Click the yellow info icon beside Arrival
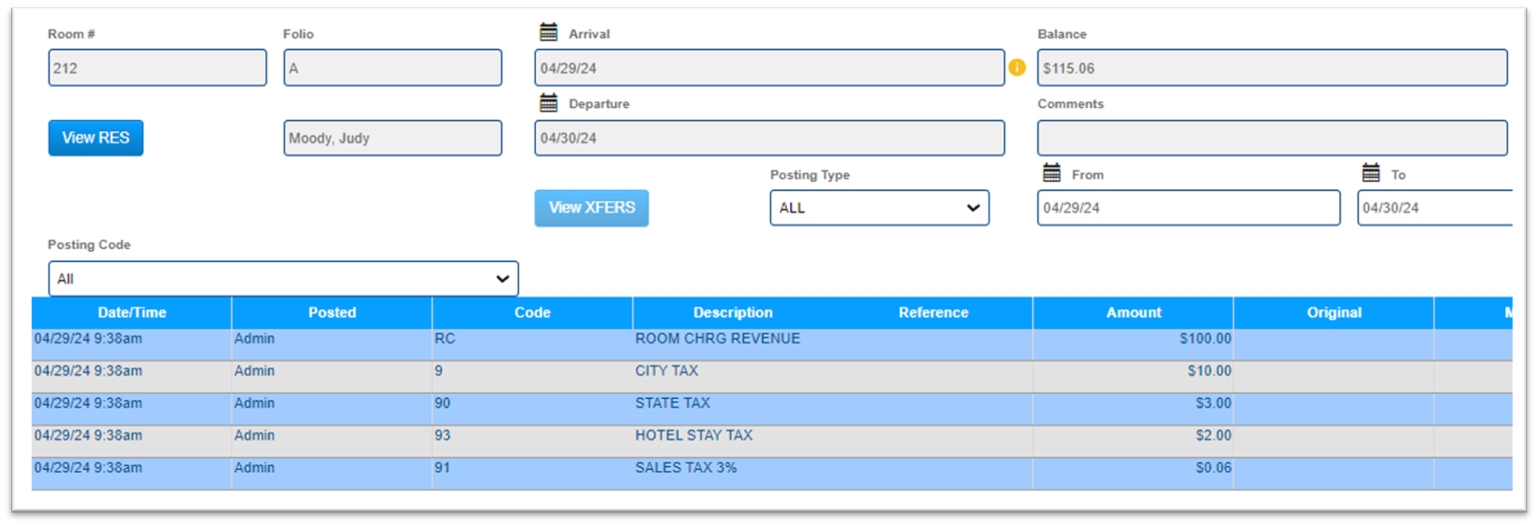 click(x=1017, y=68)
